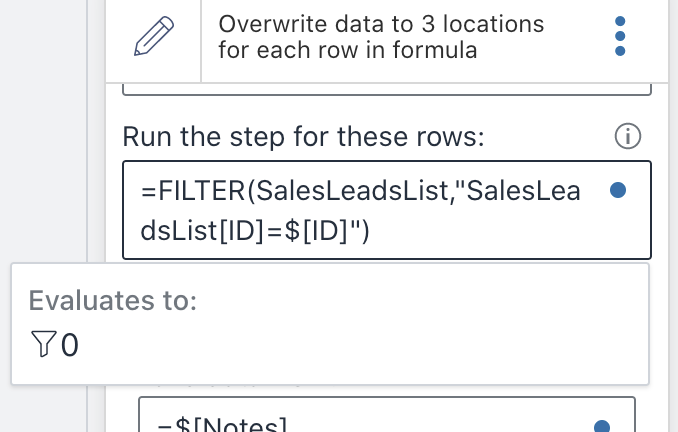Select the 'Overwrite data to 3 locations' step title

[381, 24]
